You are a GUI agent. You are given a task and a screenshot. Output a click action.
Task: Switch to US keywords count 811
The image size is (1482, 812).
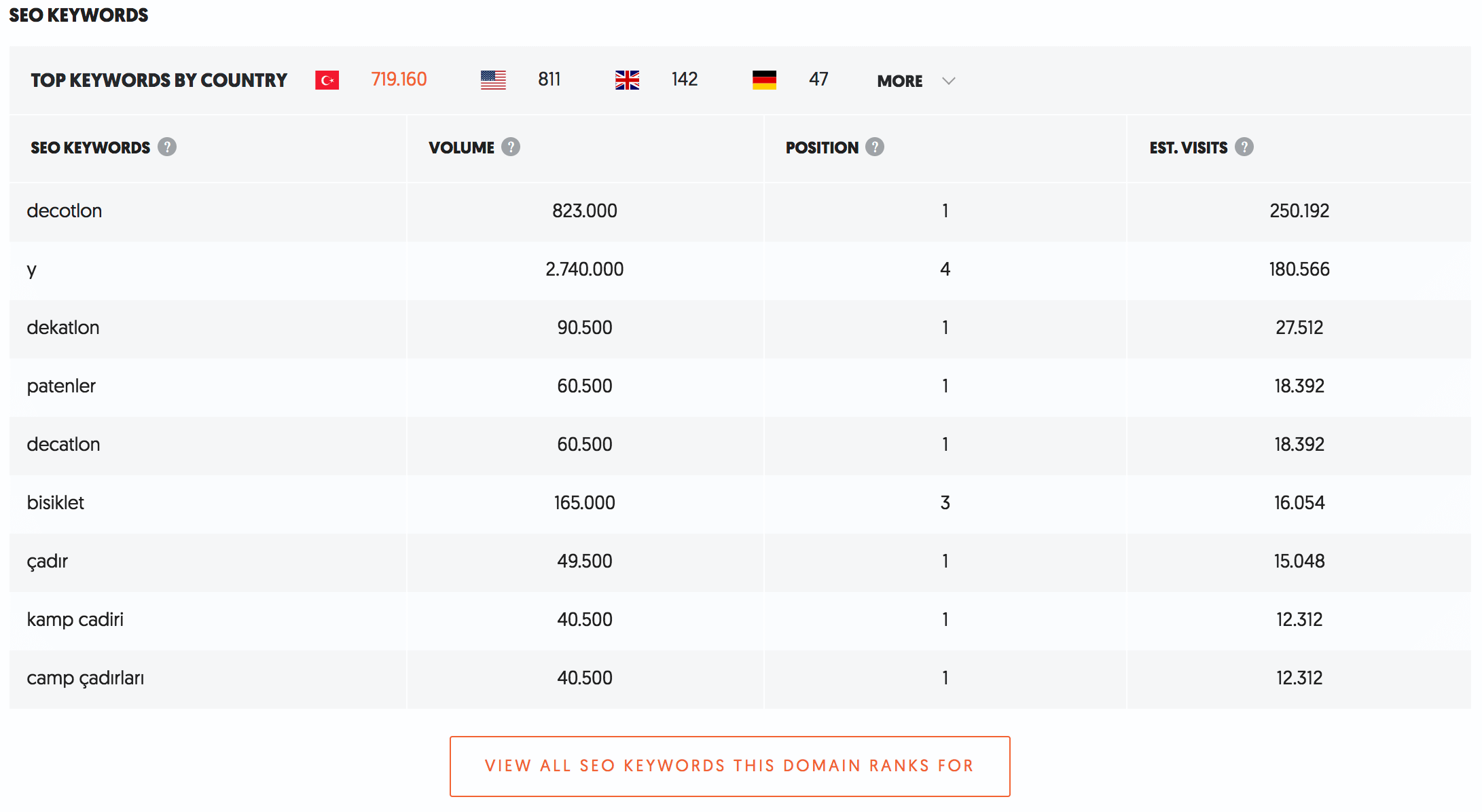coord(549,79)
